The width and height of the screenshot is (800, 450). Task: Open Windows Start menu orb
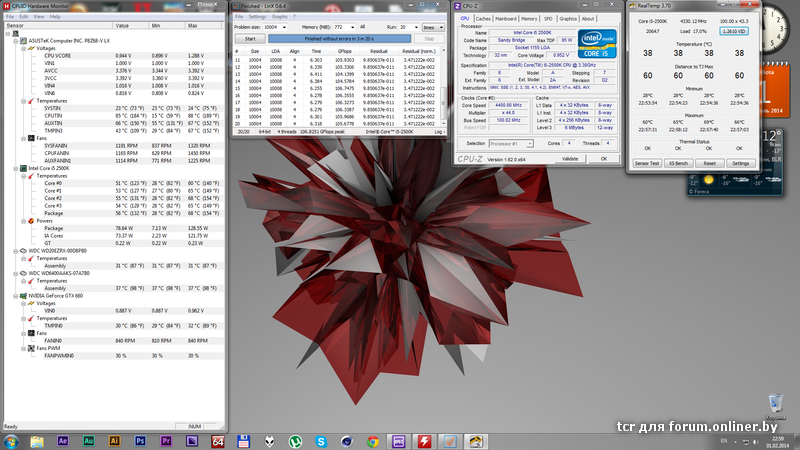[x=11, y=441]
